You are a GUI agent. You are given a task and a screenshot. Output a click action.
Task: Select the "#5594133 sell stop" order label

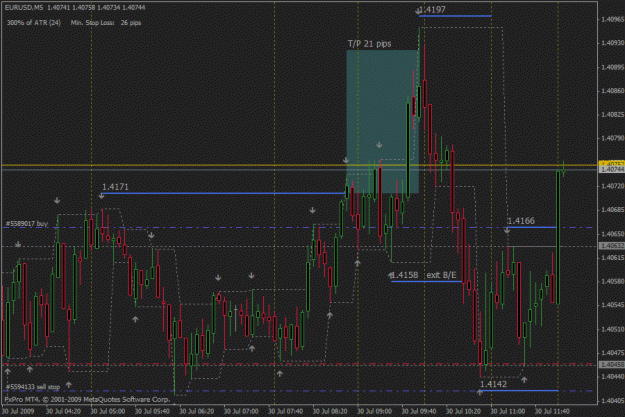point(33,387)
